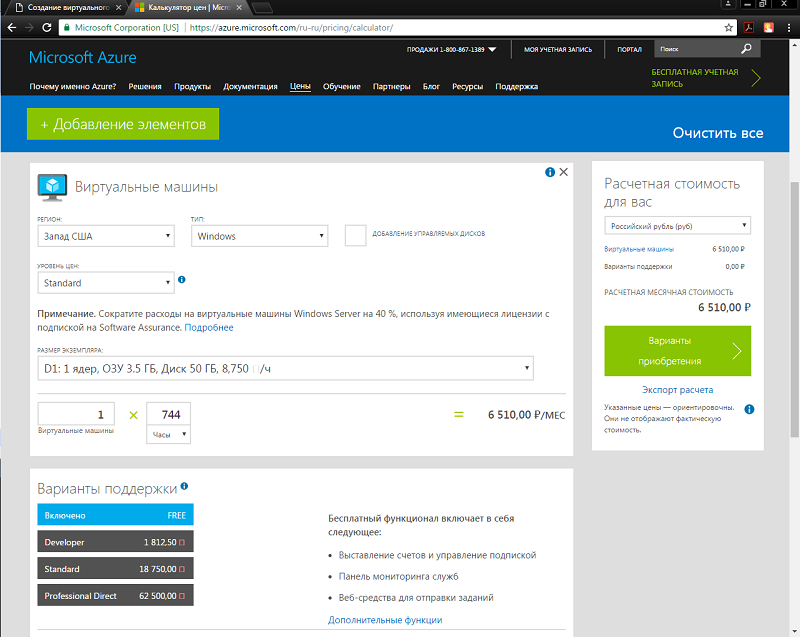Click arrow beside free account link

click(756, 78)
